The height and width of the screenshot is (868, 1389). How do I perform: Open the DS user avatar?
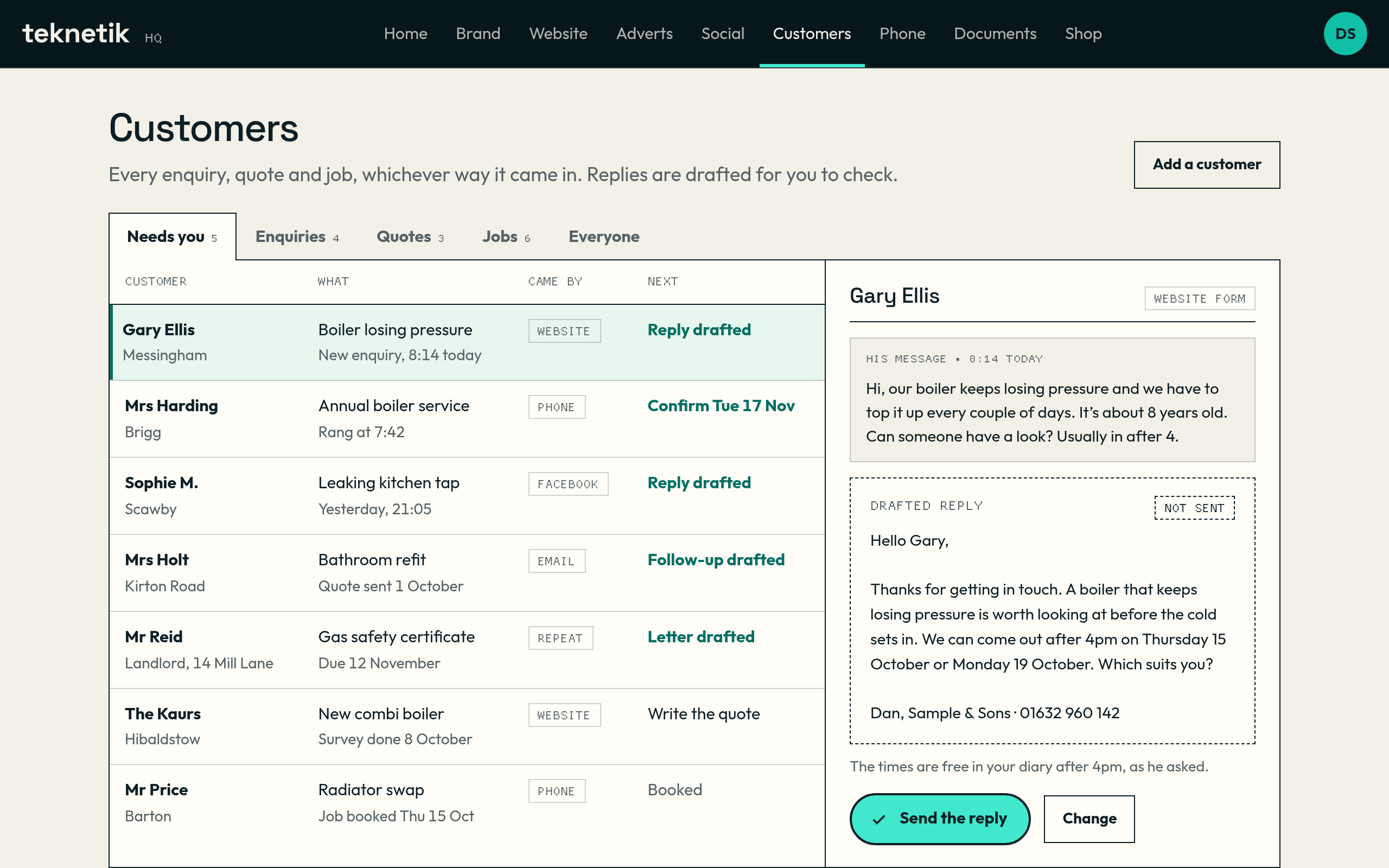[1345, 33]
